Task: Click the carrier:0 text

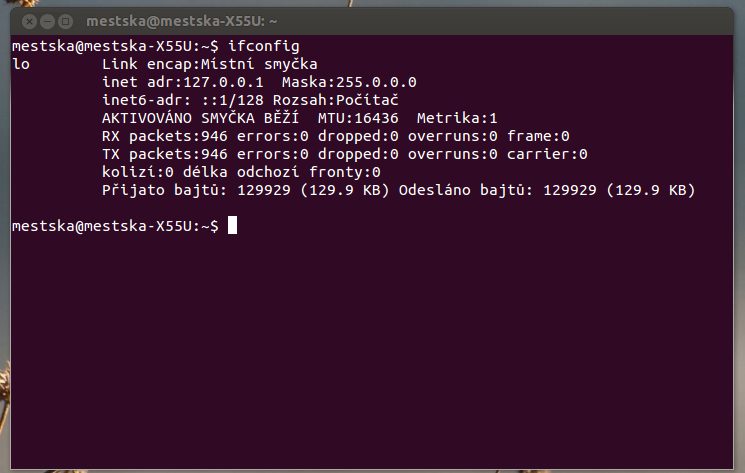Action: 547,154
